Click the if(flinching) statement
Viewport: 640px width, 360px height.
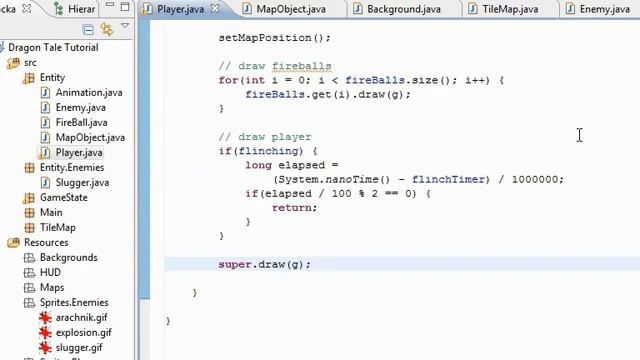pyautogui.click(x=268, y=151)
